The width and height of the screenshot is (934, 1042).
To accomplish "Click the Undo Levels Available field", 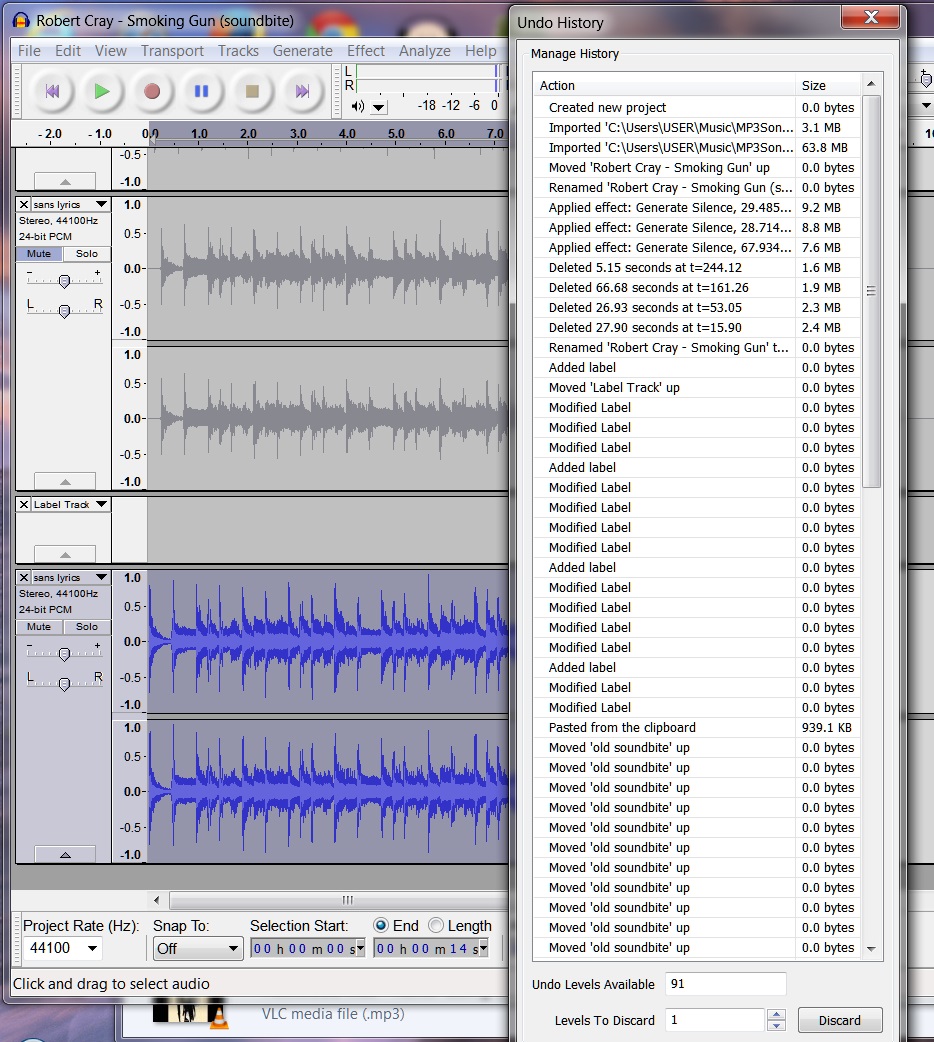I will tap(725, 984).
